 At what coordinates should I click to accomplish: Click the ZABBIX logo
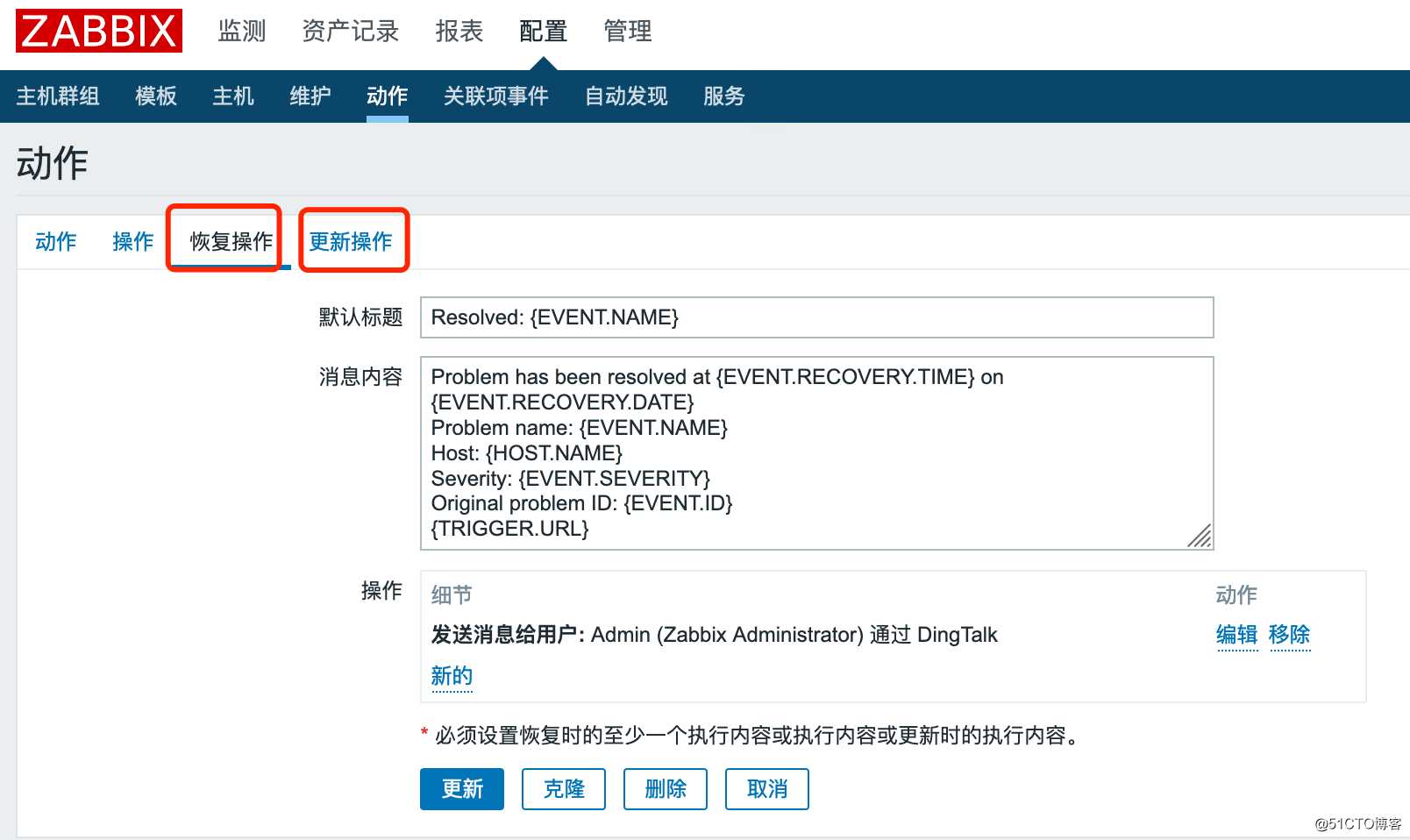99,31
